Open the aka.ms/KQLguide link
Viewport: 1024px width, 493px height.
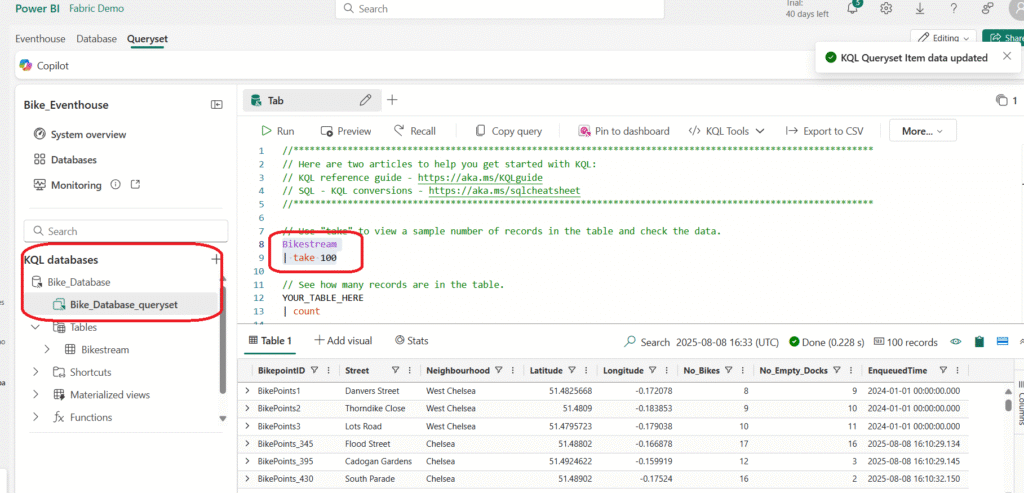(x=480, y=178)
